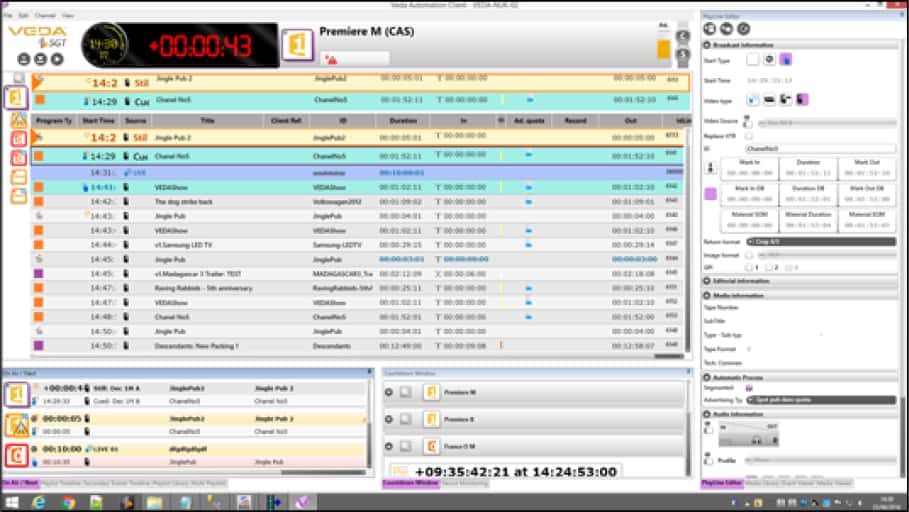Switch to the On Air / Next tab
Viewport: 909px width, 512px height.
tap(20, 483)
